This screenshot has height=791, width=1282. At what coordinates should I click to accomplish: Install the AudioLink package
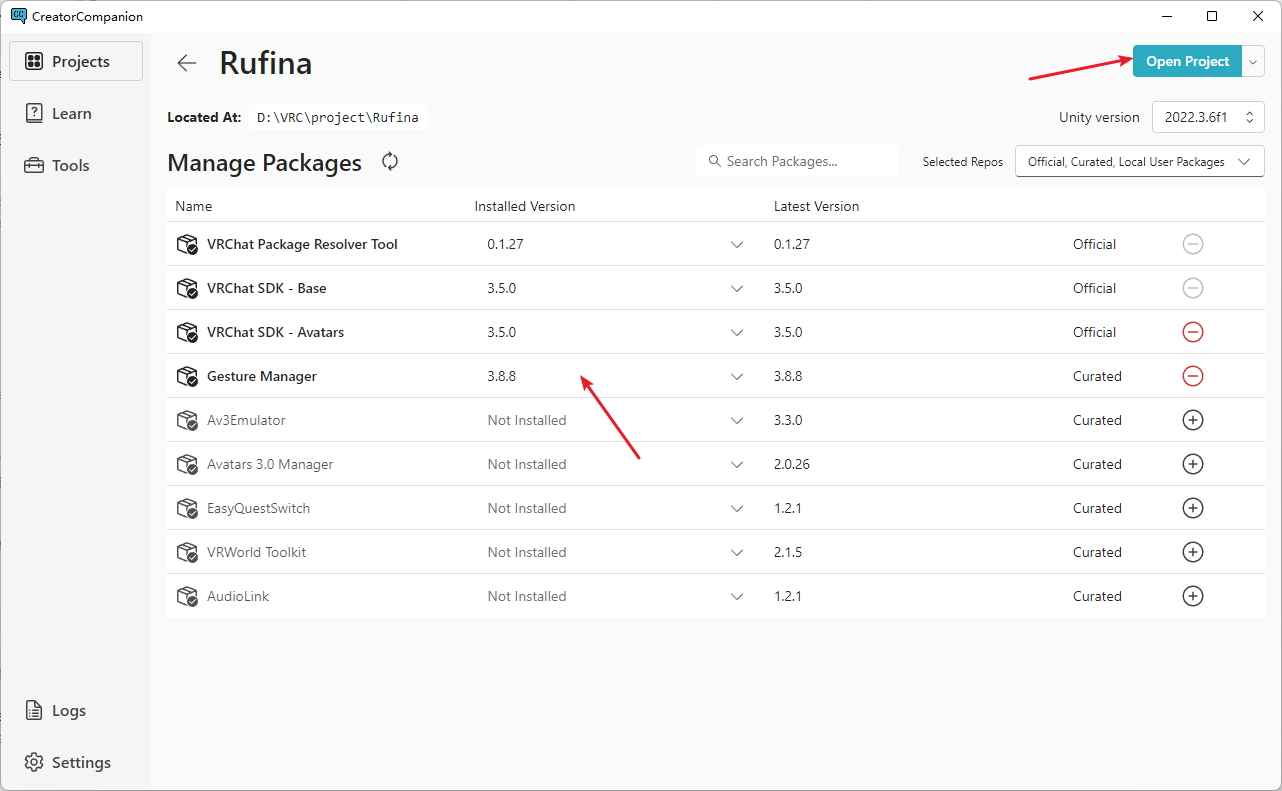click(x=1192, y=596)
